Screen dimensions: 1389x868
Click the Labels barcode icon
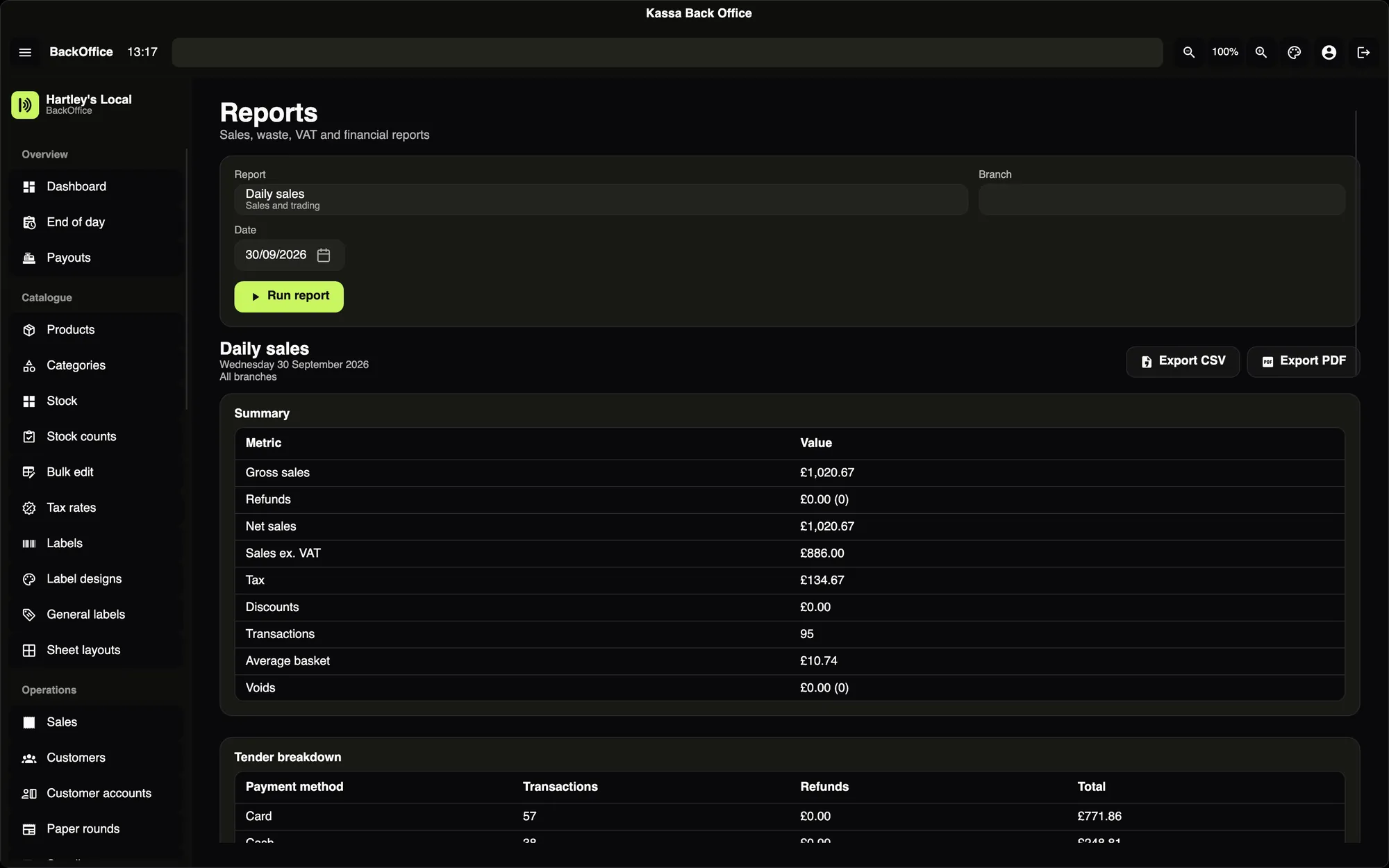pyautogui.click(x=29, y=543)
